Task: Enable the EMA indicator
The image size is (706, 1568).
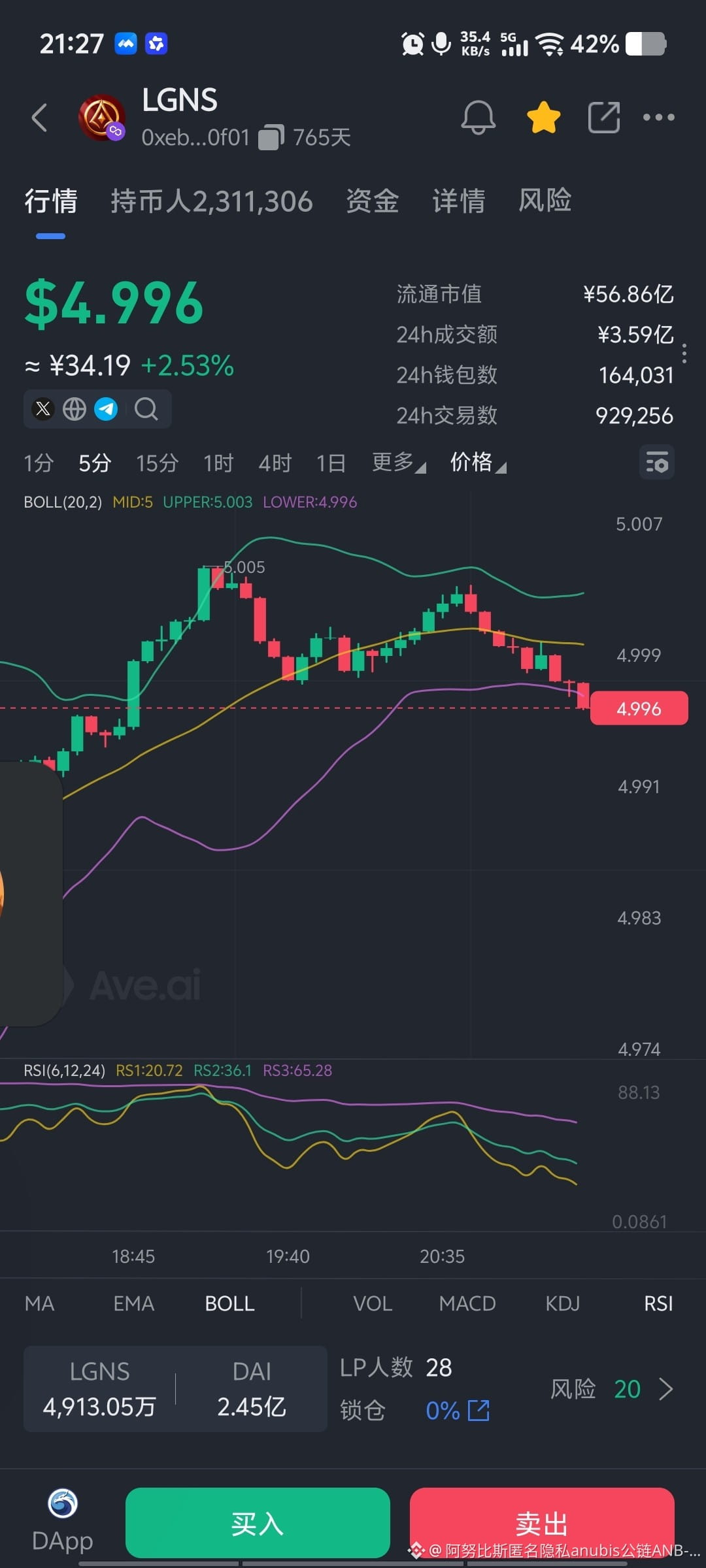Action: pyautogui.click(x=134, y=1303)
